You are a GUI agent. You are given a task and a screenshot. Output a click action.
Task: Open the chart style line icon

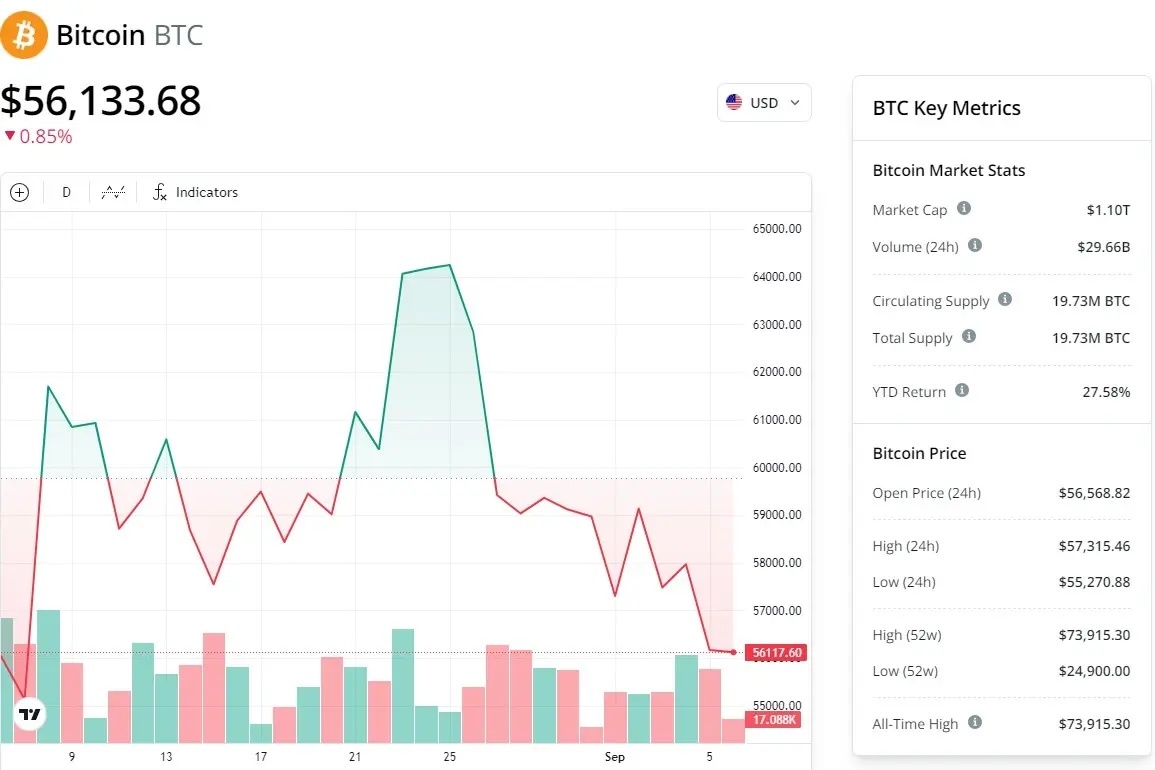click(114, 192)
